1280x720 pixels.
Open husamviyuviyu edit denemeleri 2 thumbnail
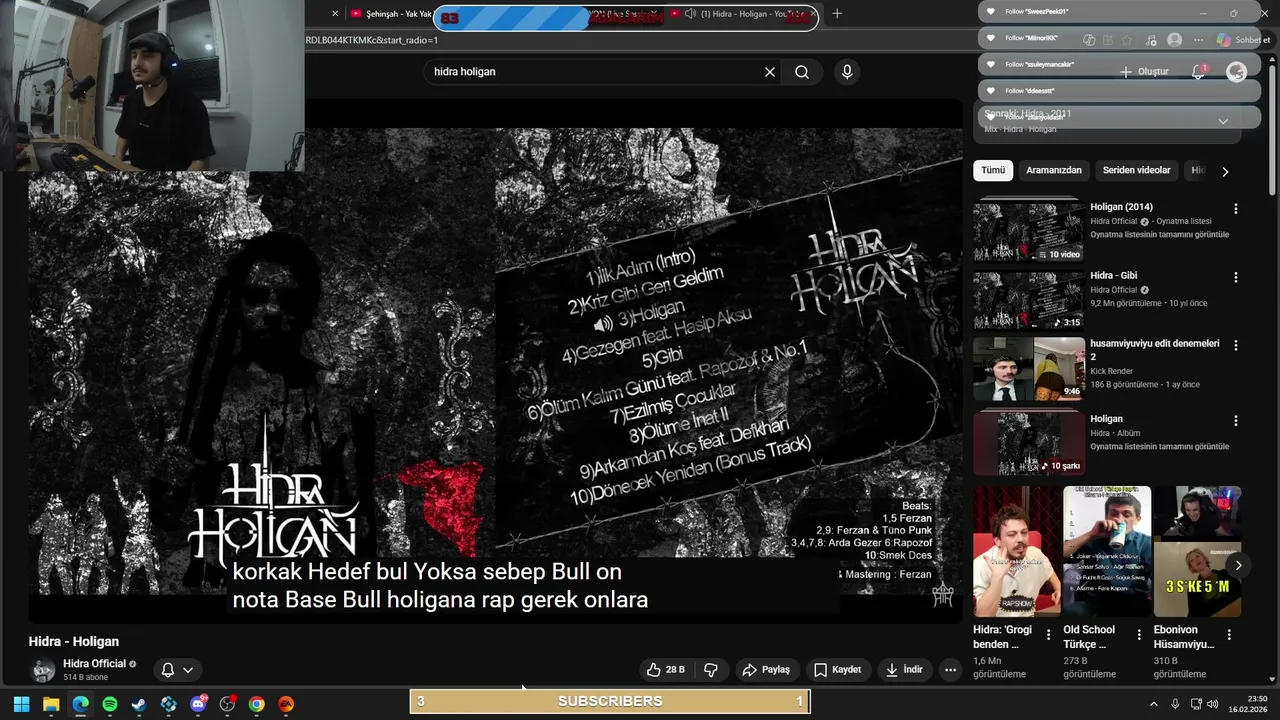1028,368
